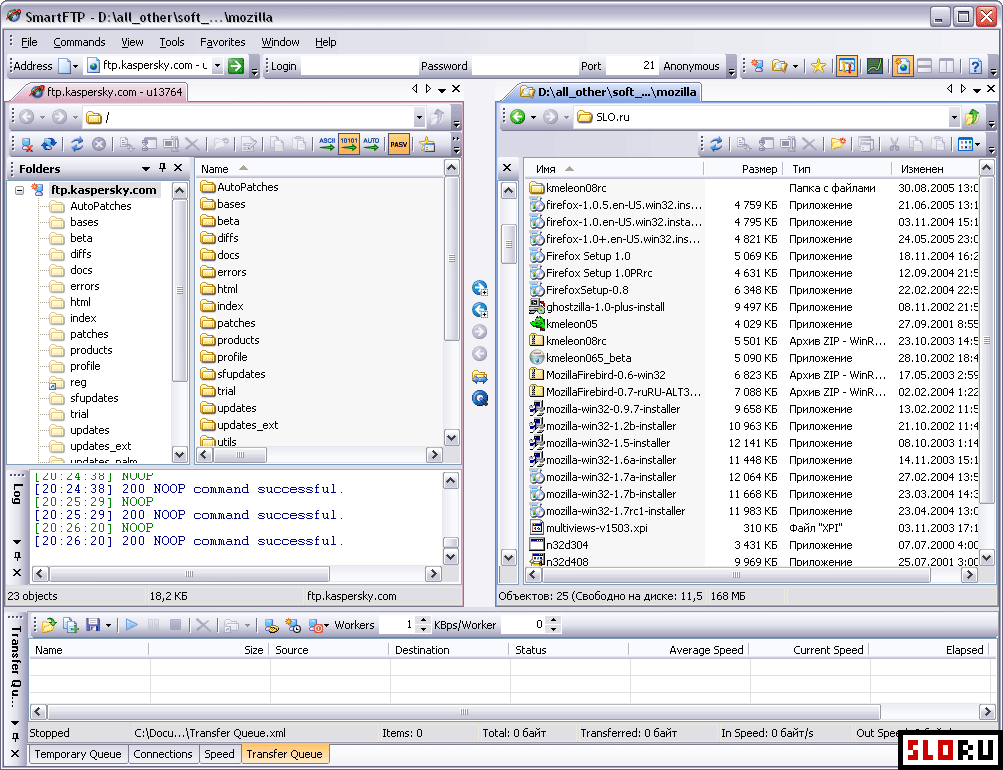Image resolution: width=1003 pixels, height=770 pixels.
Task: Refresh the local mozilla folder listing
Action: [716, 145]
